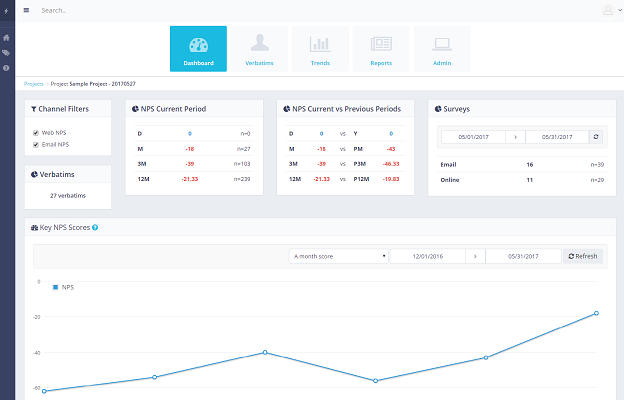
Task: Open the 27 verbatims link
Action: (68, 195)
